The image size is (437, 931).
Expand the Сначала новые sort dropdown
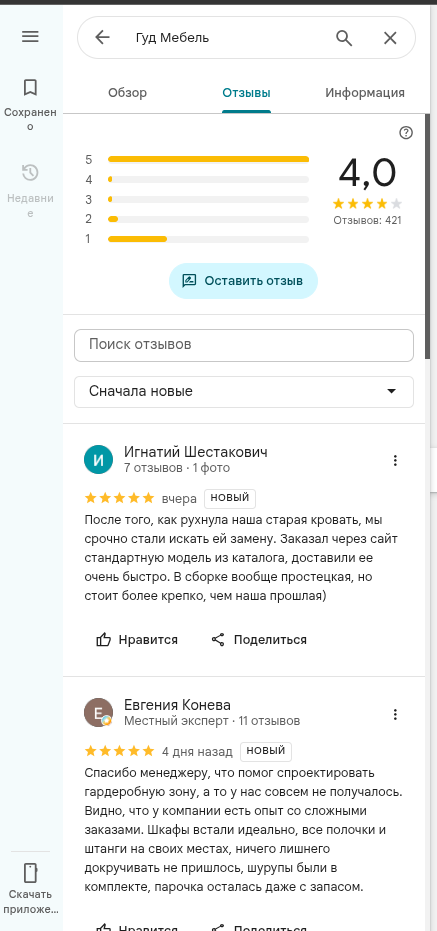point(243,391)
